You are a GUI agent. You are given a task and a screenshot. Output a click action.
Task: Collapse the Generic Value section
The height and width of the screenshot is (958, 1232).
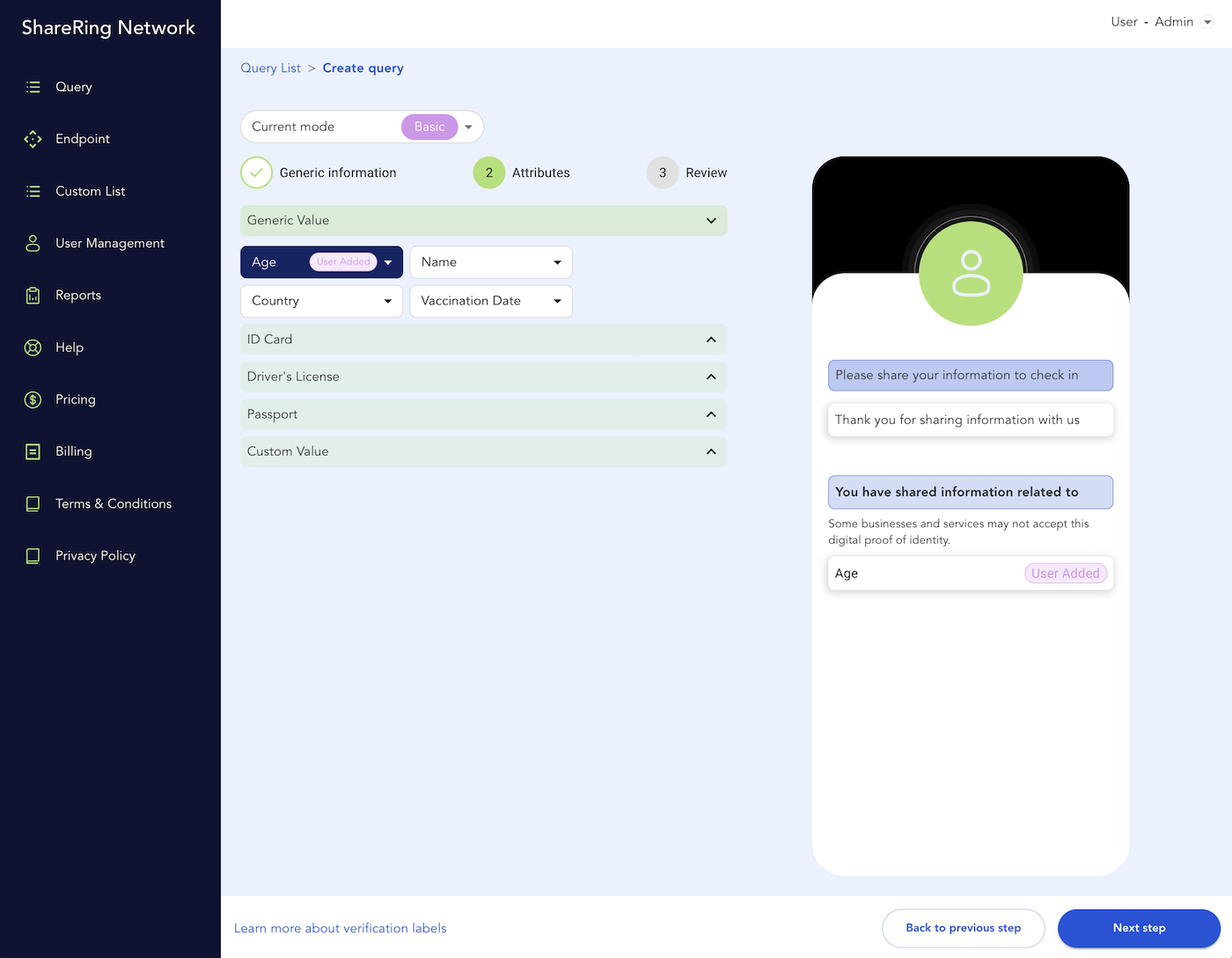(484, 221)
